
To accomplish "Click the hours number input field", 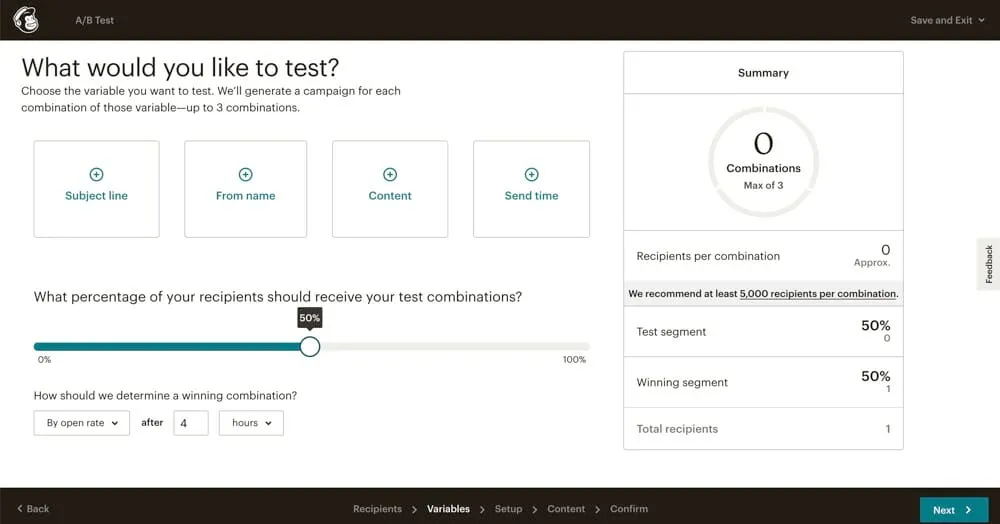I will pos(190,423).
